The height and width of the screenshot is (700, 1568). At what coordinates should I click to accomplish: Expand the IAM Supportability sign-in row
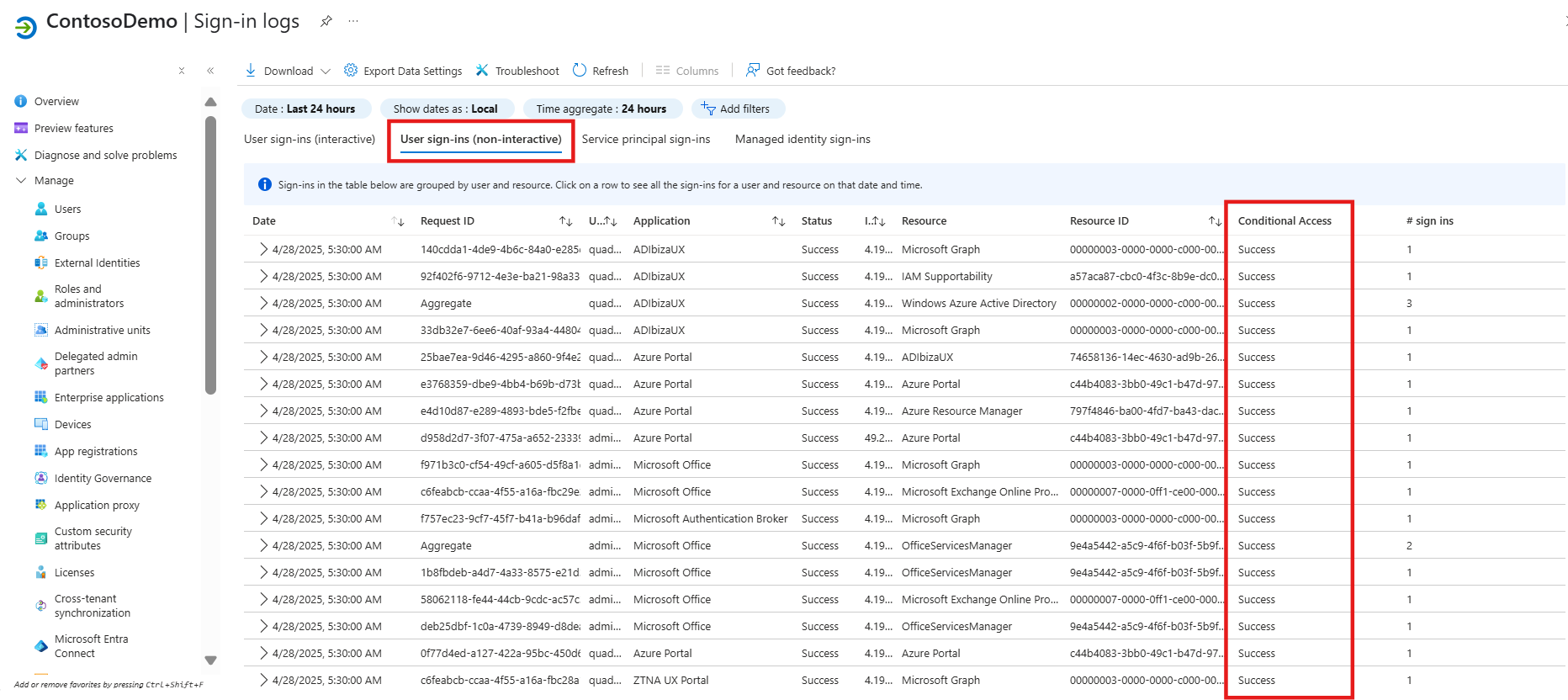pyautogui.click(x=263, y=276)
